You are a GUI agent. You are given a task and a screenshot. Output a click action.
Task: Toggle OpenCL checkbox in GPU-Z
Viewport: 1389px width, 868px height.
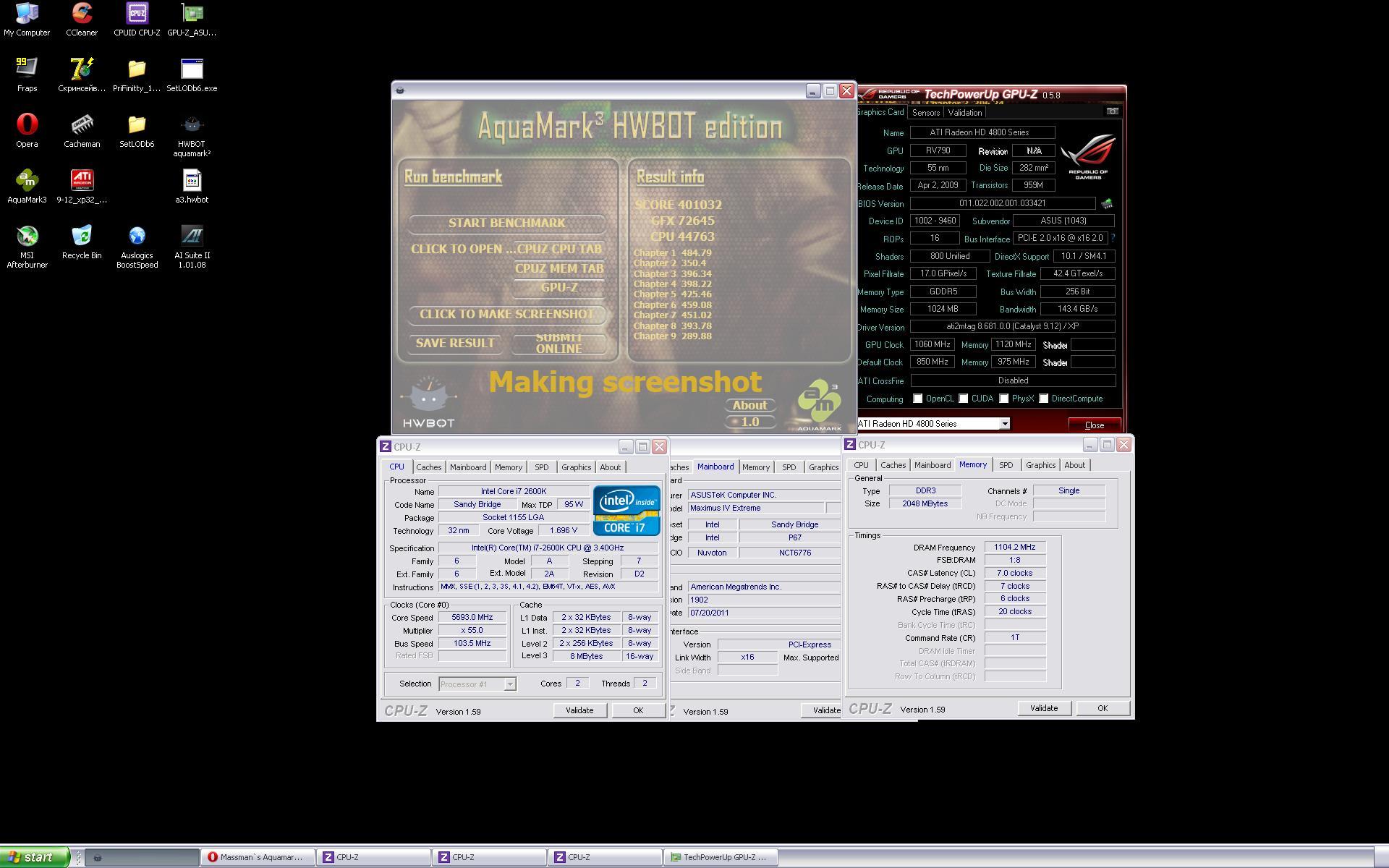(918, 399)
